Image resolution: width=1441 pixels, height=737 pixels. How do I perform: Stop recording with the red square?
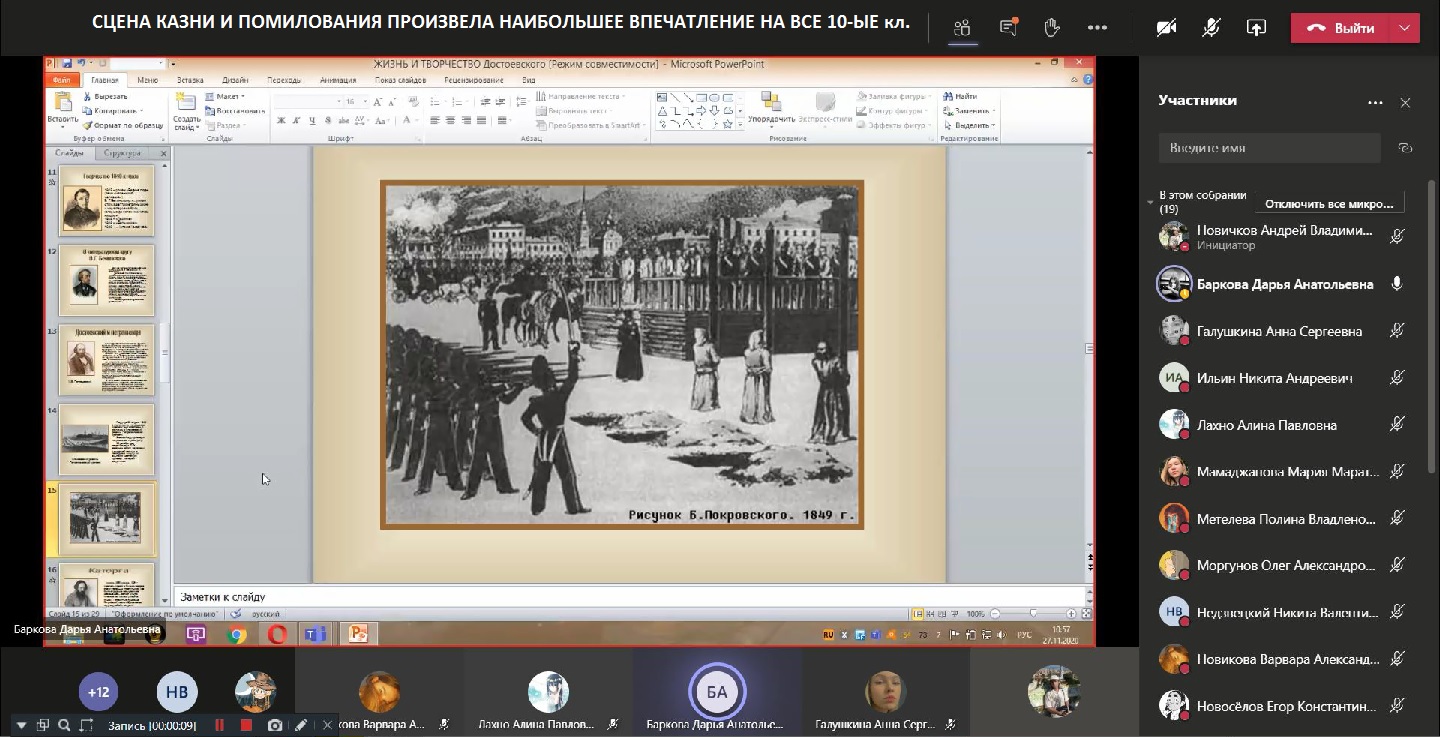pos(246,725)
